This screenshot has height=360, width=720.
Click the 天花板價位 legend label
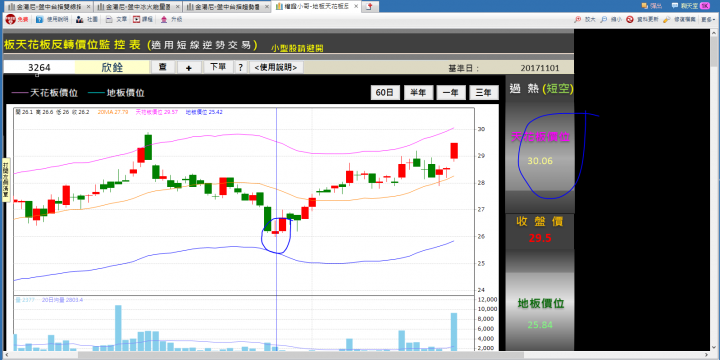point(54,93)
